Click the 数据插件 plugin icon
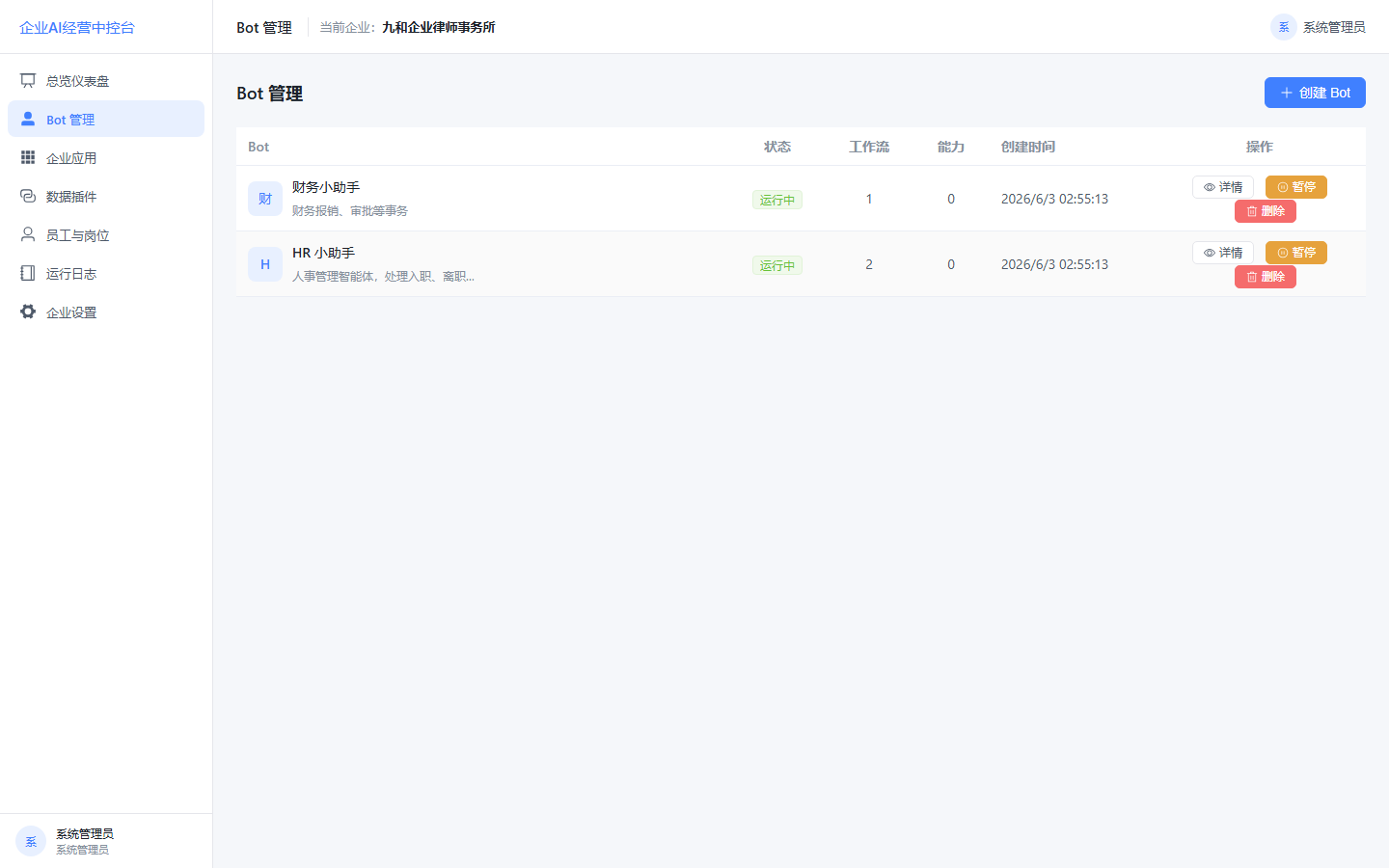 coord(28,196)
